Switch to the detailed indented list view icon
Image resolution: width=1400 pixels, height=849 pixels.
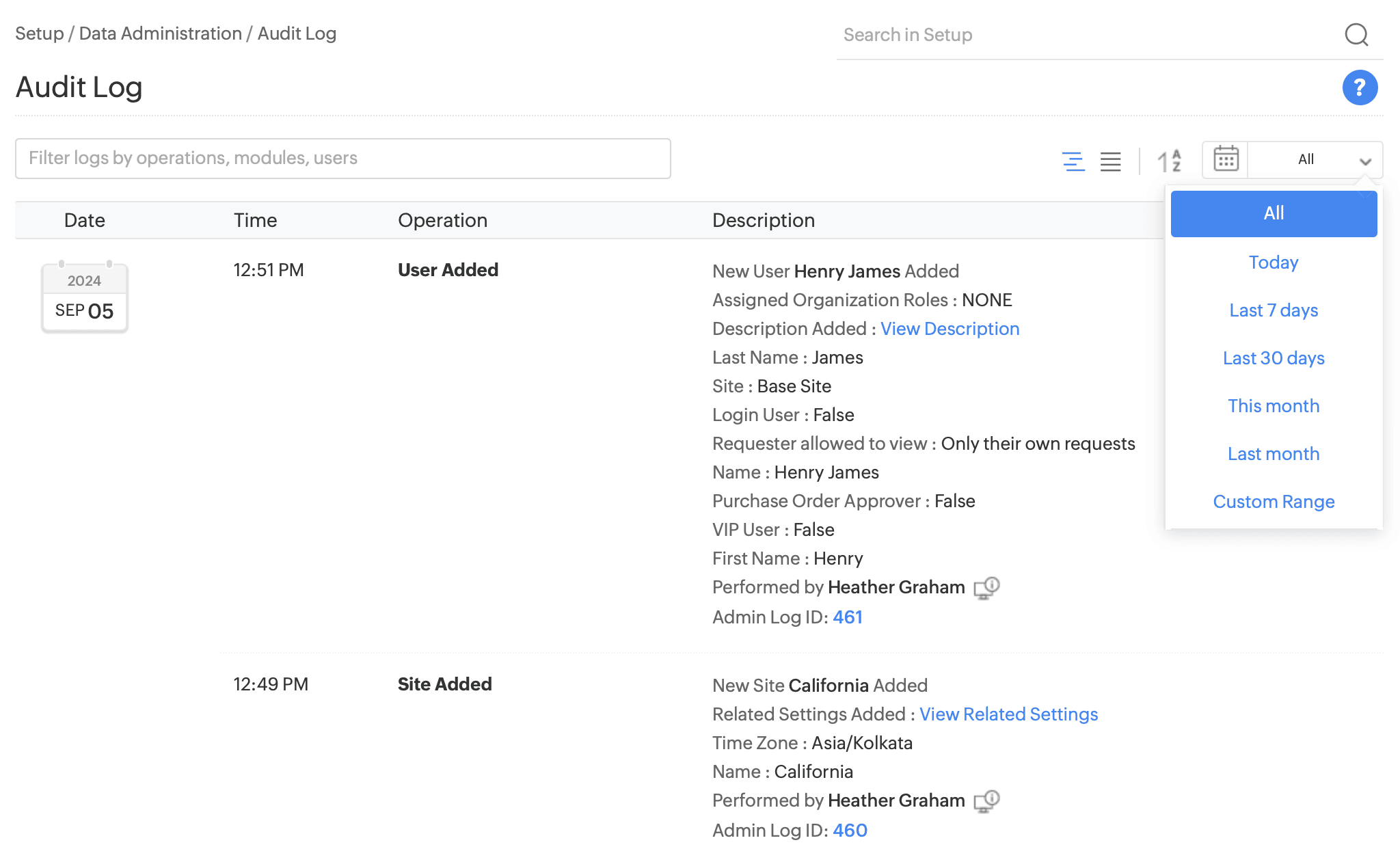(1073, 161)
